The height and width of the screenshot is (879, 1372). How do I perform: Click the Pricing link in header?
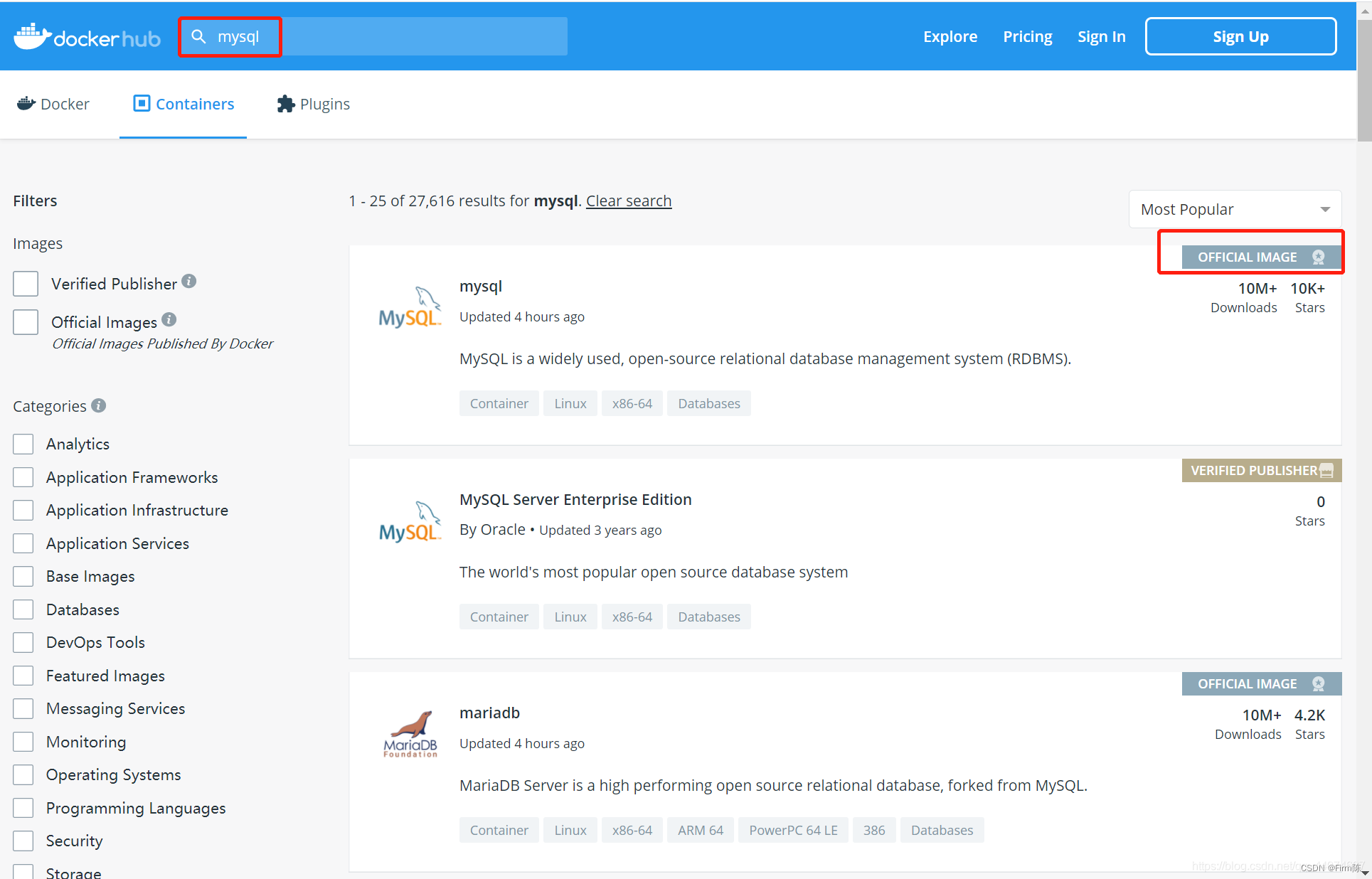[x=1027, y=36]
